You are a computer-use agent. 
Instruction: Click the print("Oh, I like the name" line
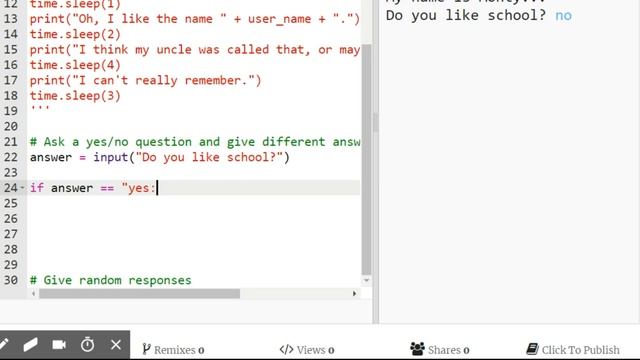(x=195, y=19)
